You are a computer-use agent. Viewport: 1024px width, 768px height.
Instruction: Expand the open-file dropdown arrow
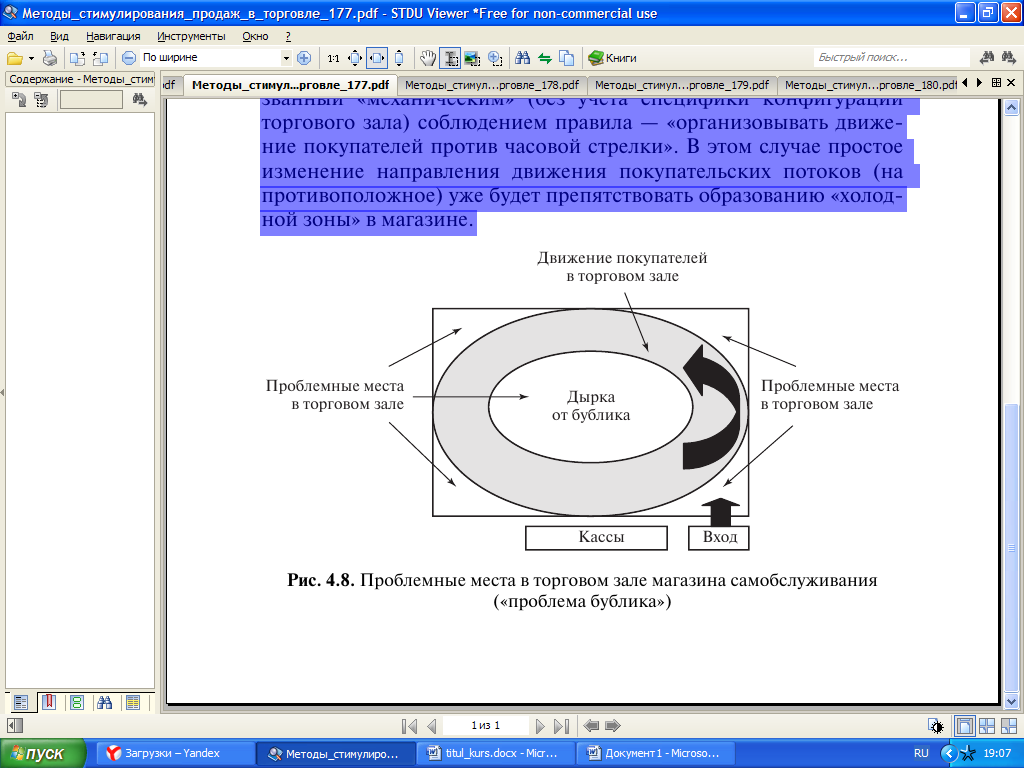pos(31,58)
